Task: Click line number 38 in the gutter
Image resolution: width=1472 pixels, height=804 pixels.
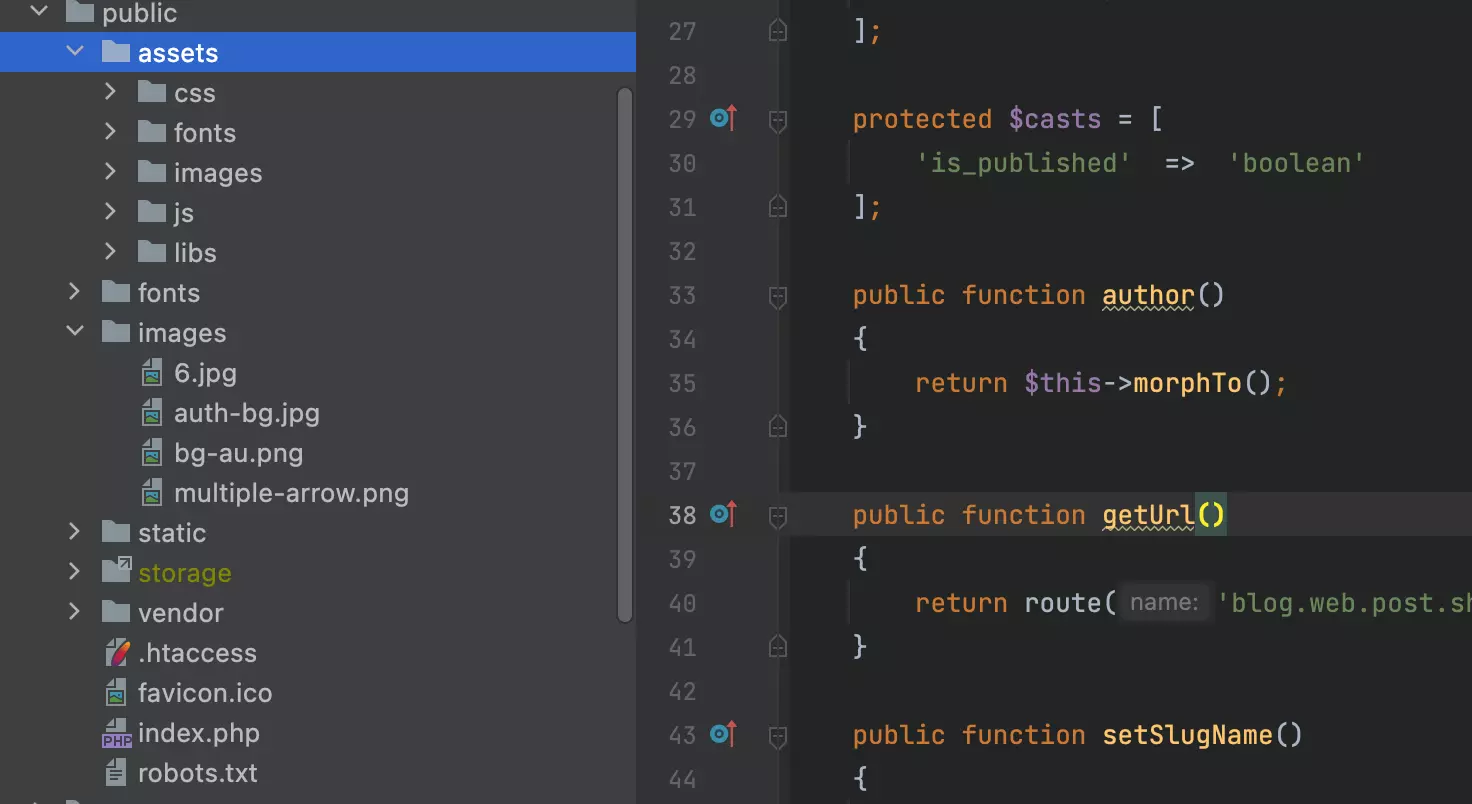Action: (682, 515)
